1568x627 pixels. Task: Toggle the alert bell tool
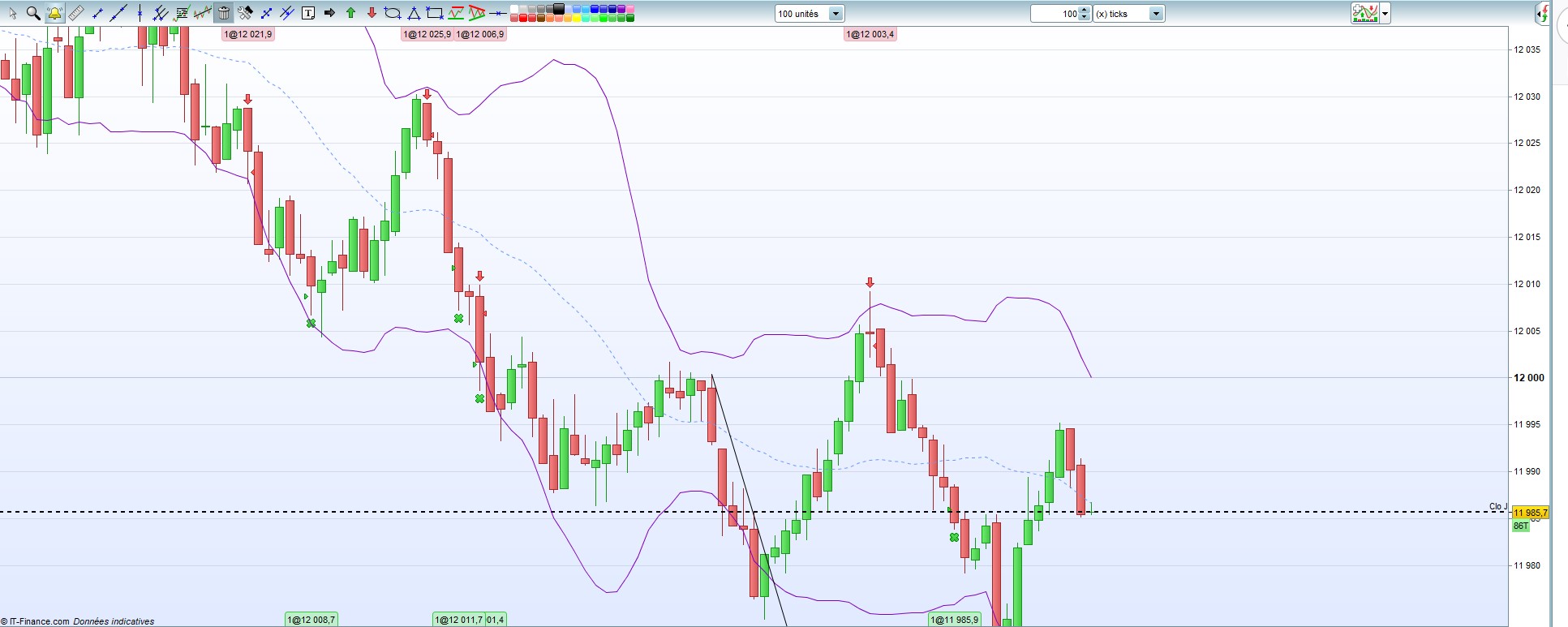point(54,13)
